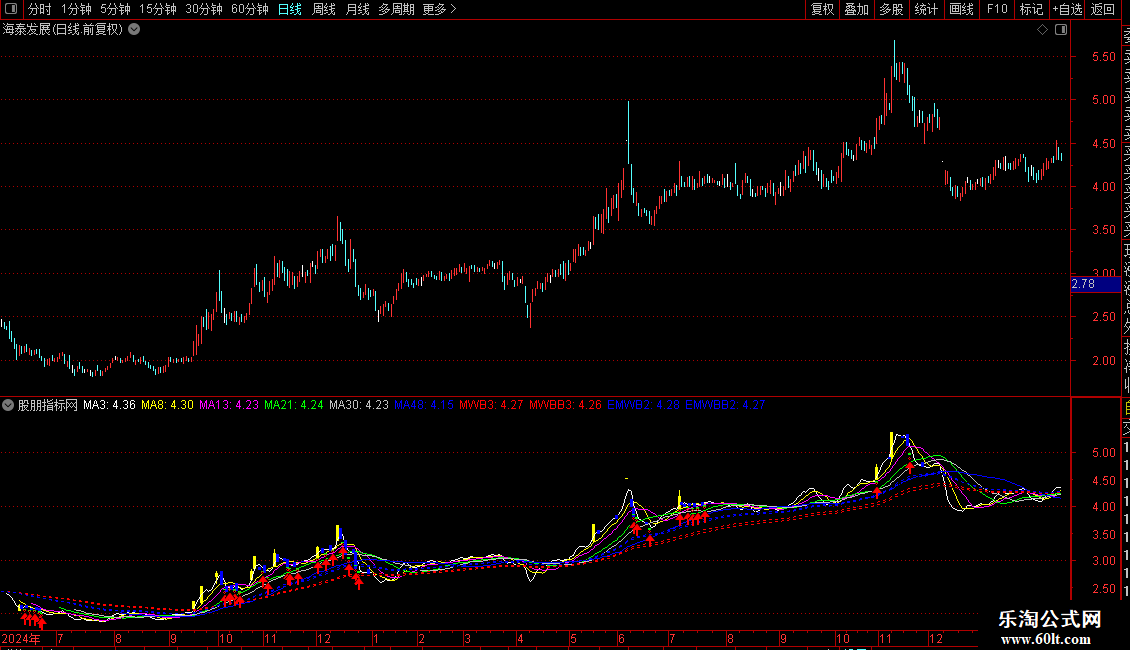
Task: Click the MA21: 4.24 value
Action: click(293, 405)
